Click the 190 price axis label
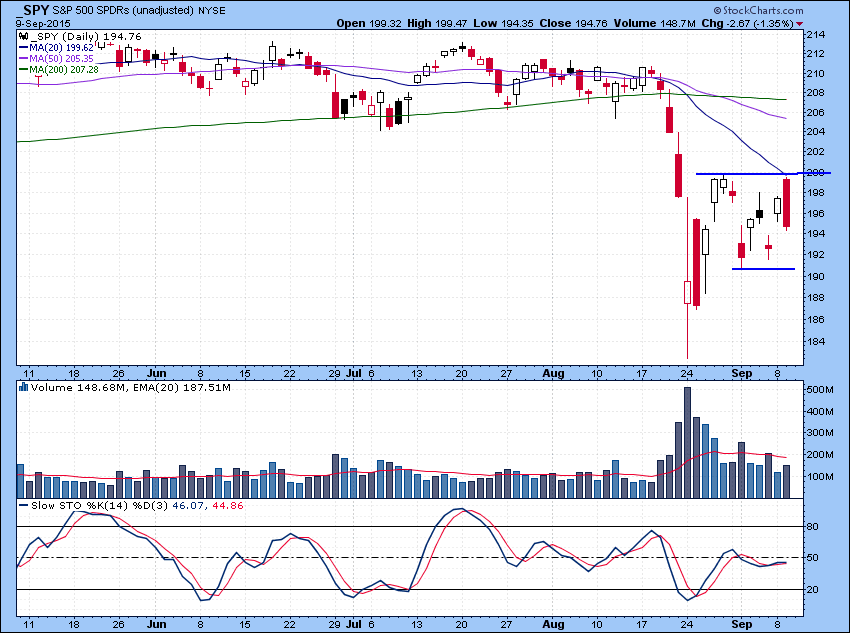850x633 pixels. [816, 276]
